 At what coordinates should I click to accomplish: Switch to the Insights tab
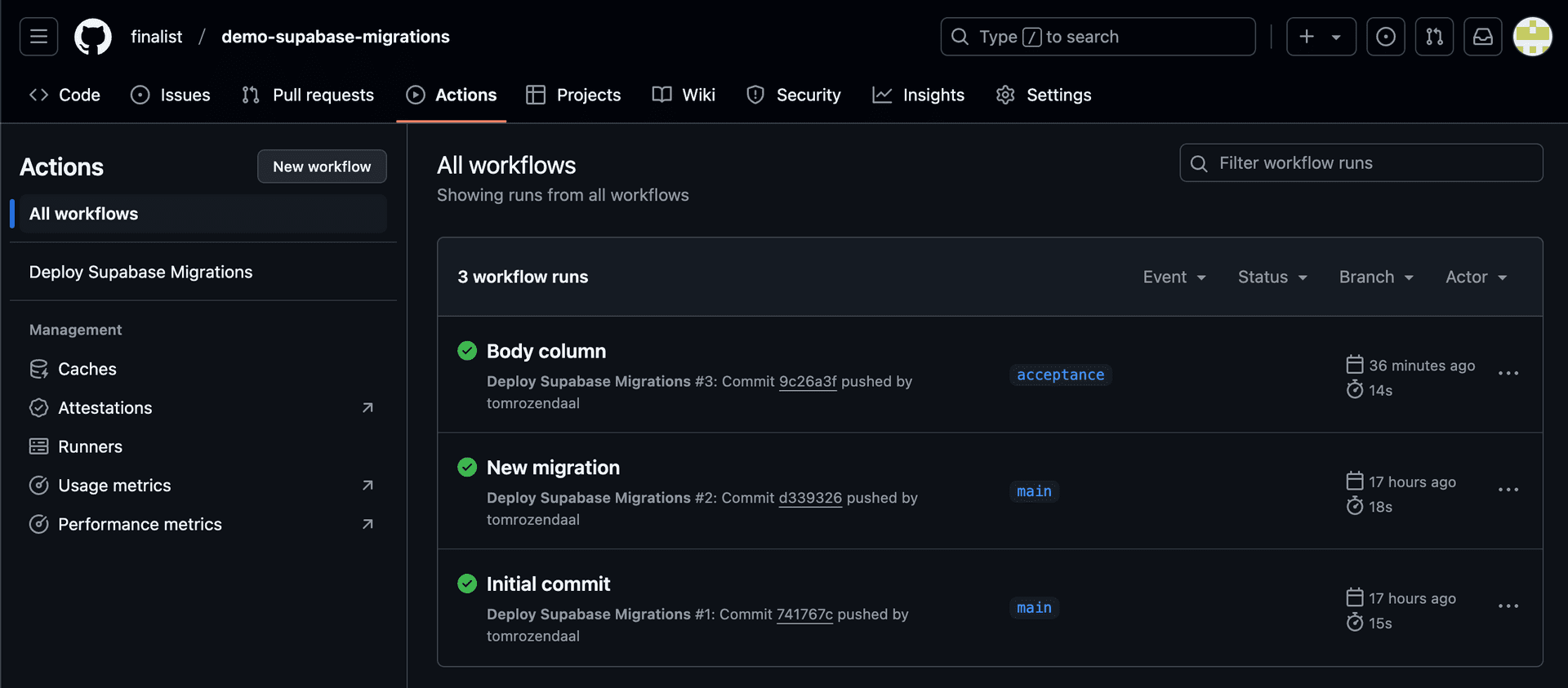point(918,95)
